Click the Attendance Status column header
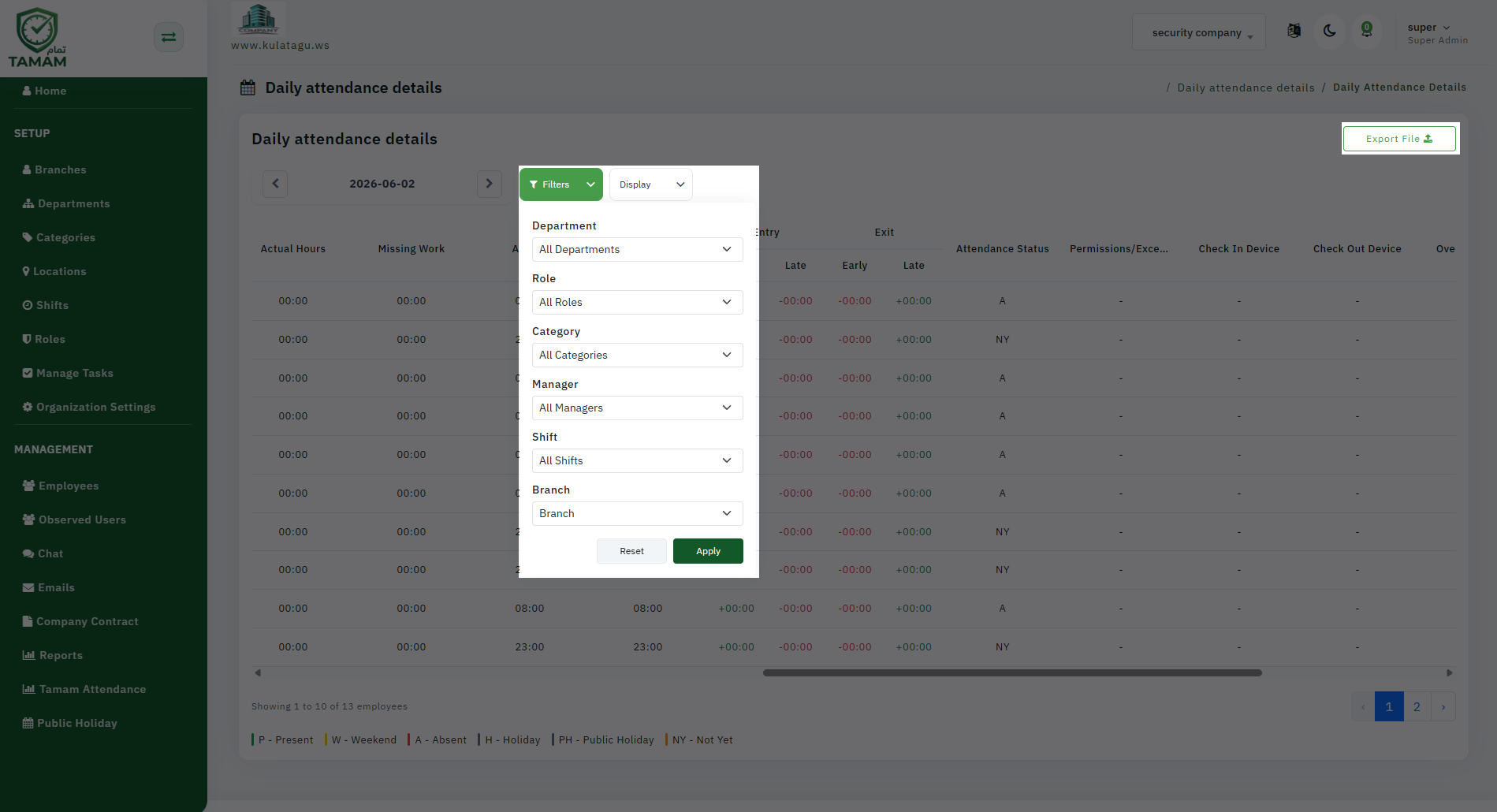Viewport: 1497px width, 812px height. [x=1003, y=249]
